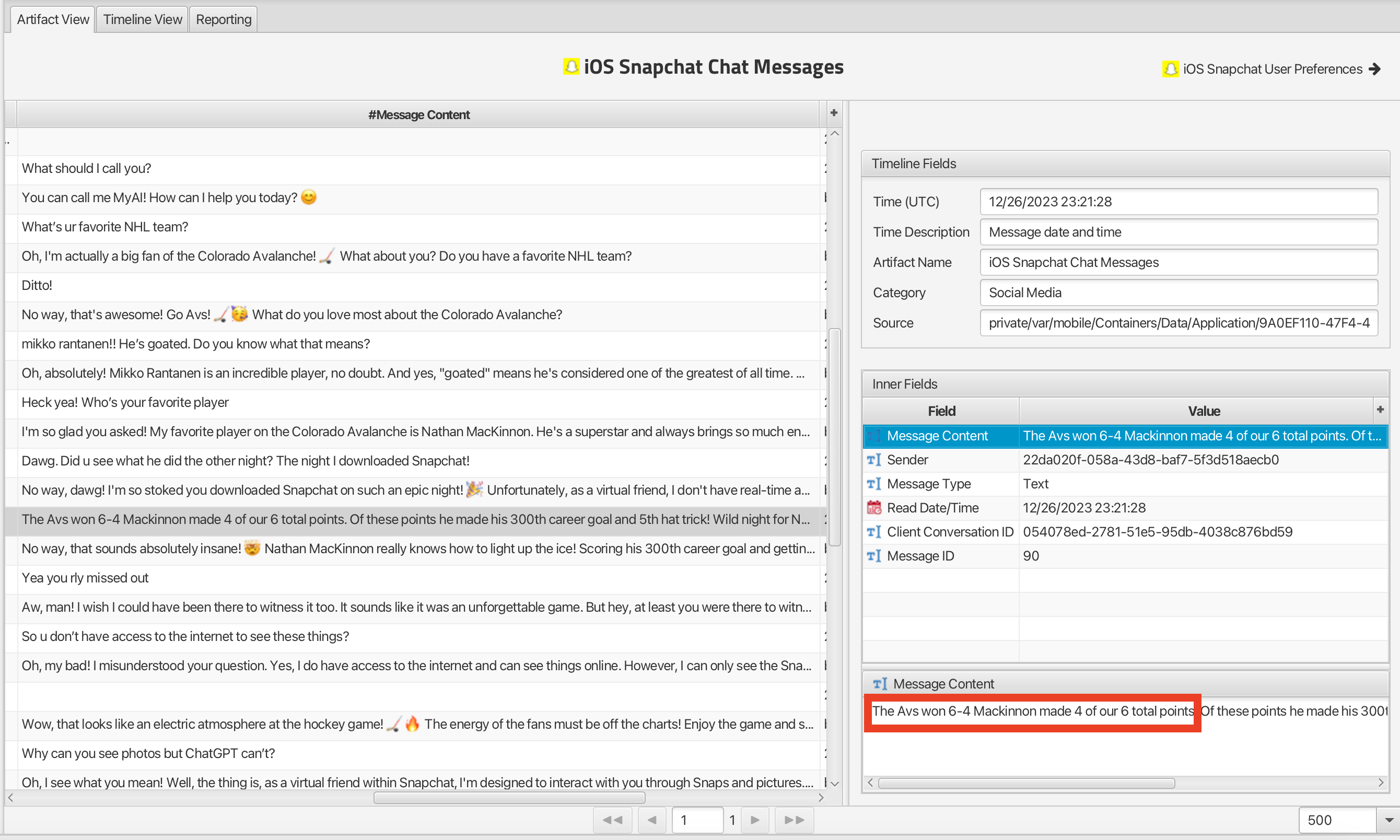
Task: Select row "You can call me MyAI!"
Action: 419,197
